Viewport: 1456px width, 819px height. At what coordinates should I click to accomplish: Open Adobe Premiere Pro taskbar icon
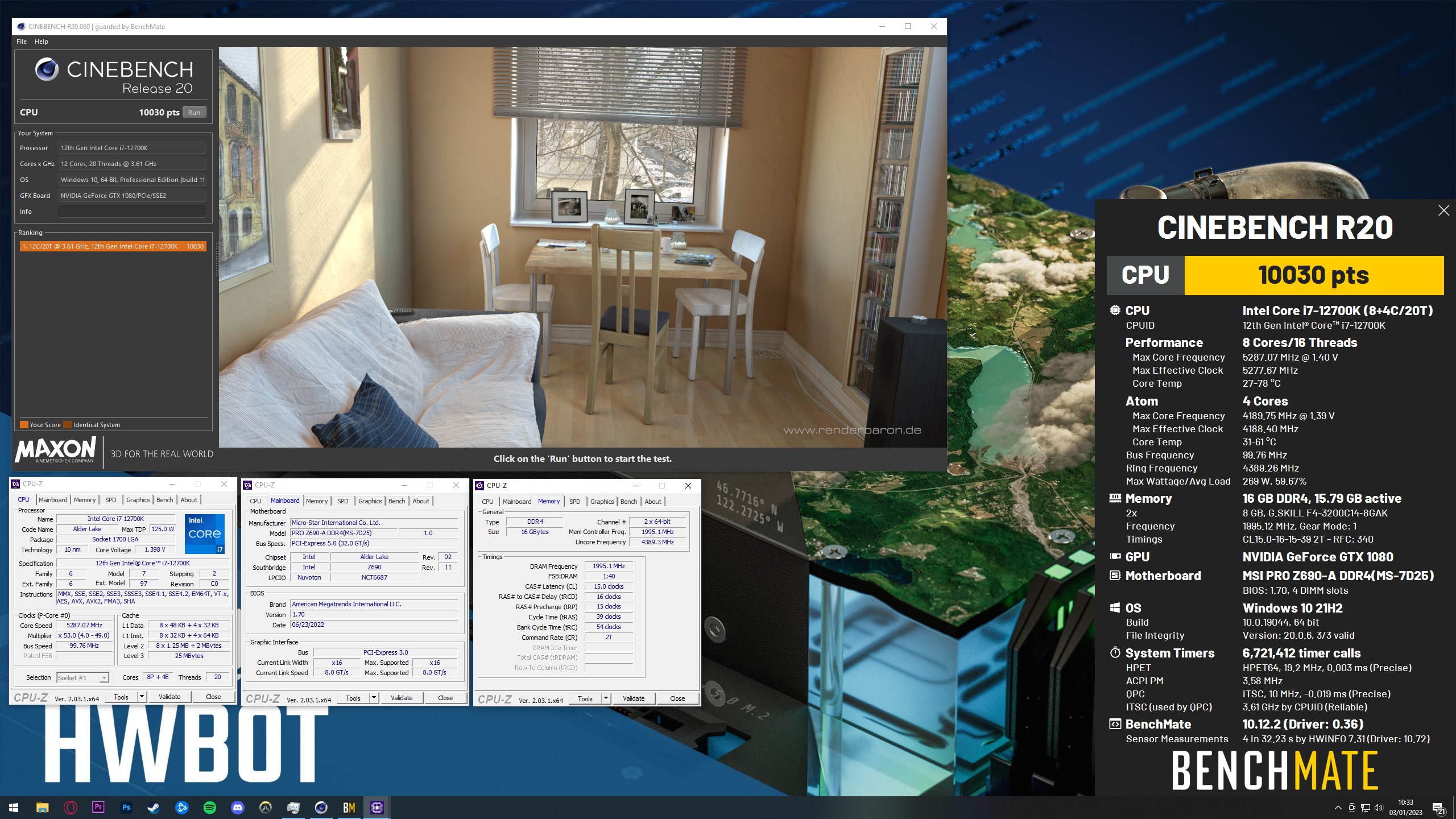pyautogui.click(x=98, y=808)
